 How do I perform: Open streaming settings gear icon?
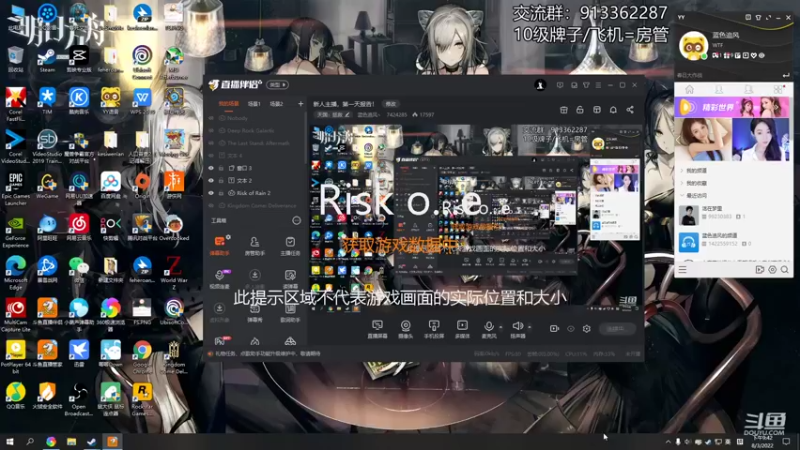tap(587, 329)
